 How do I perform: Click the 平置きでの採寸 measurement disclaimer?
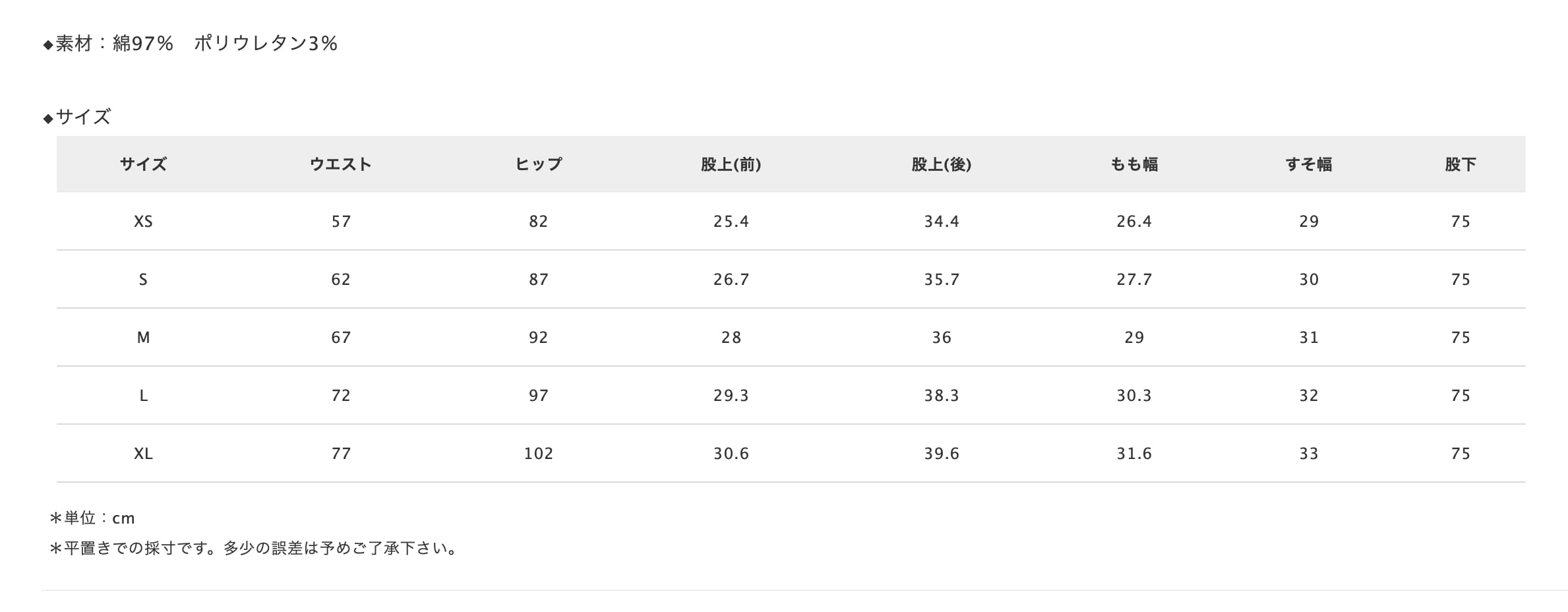coord(254,549)
